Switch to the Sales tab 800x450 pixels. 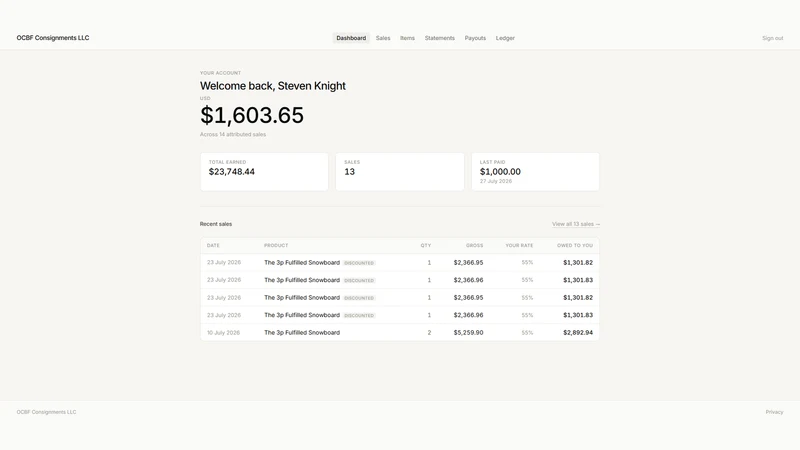[x=383, y=38]
